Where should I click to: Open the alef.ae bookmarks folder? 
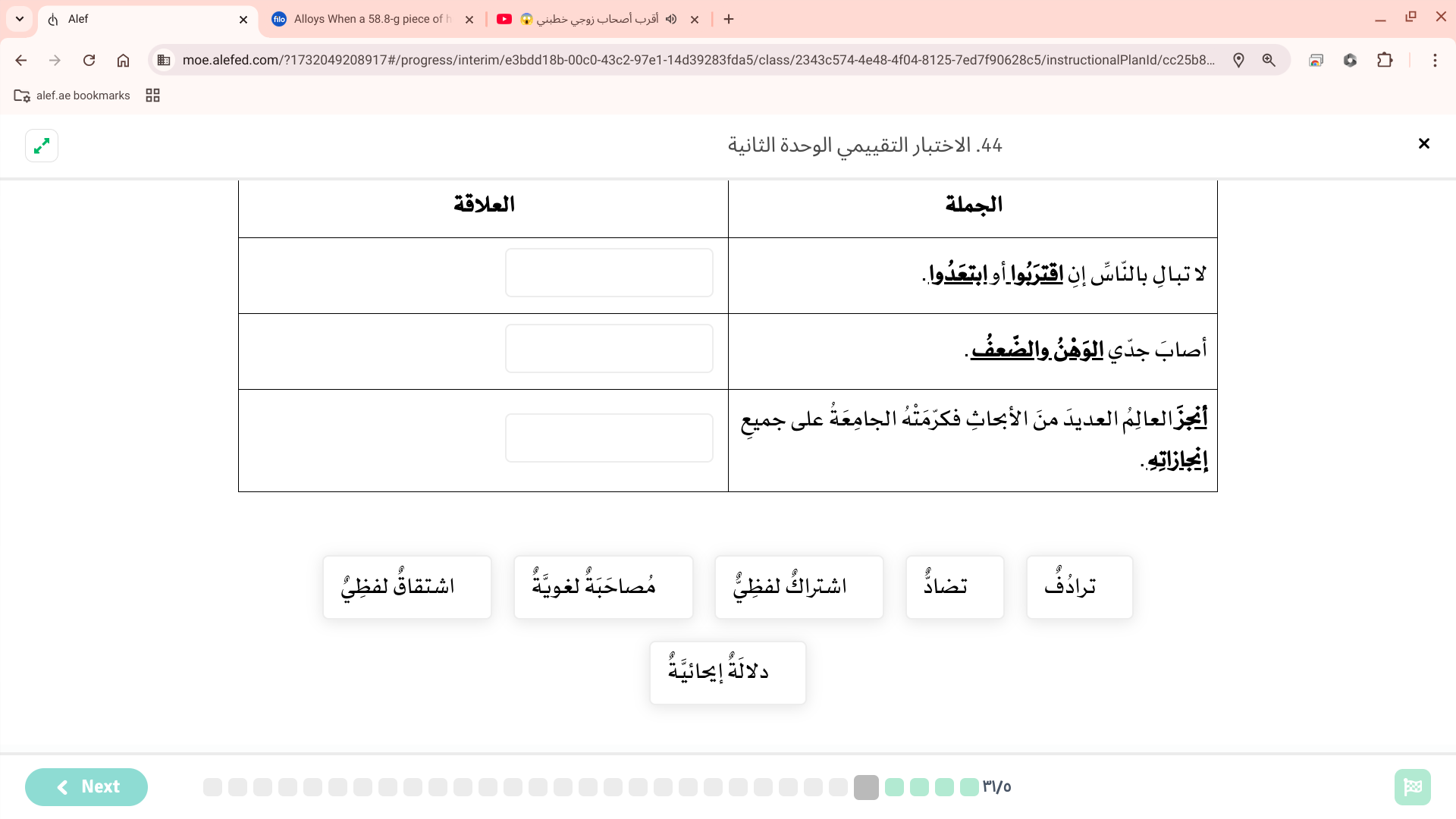click(x=72, y=96)
